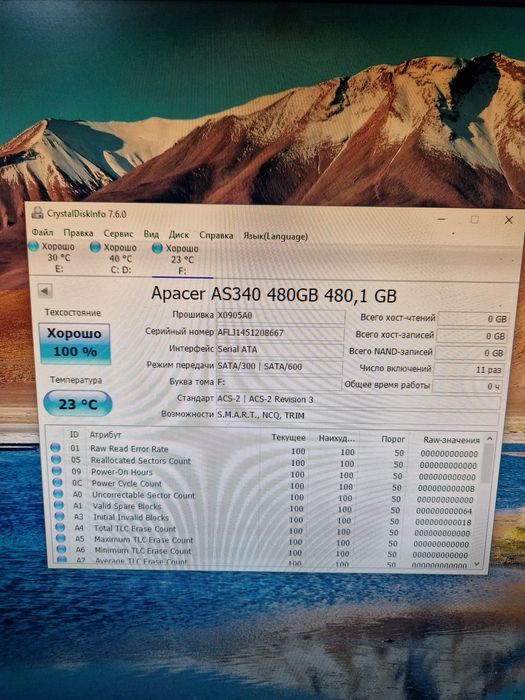Open the Сервис menu
525x700 pixels.
118,233
